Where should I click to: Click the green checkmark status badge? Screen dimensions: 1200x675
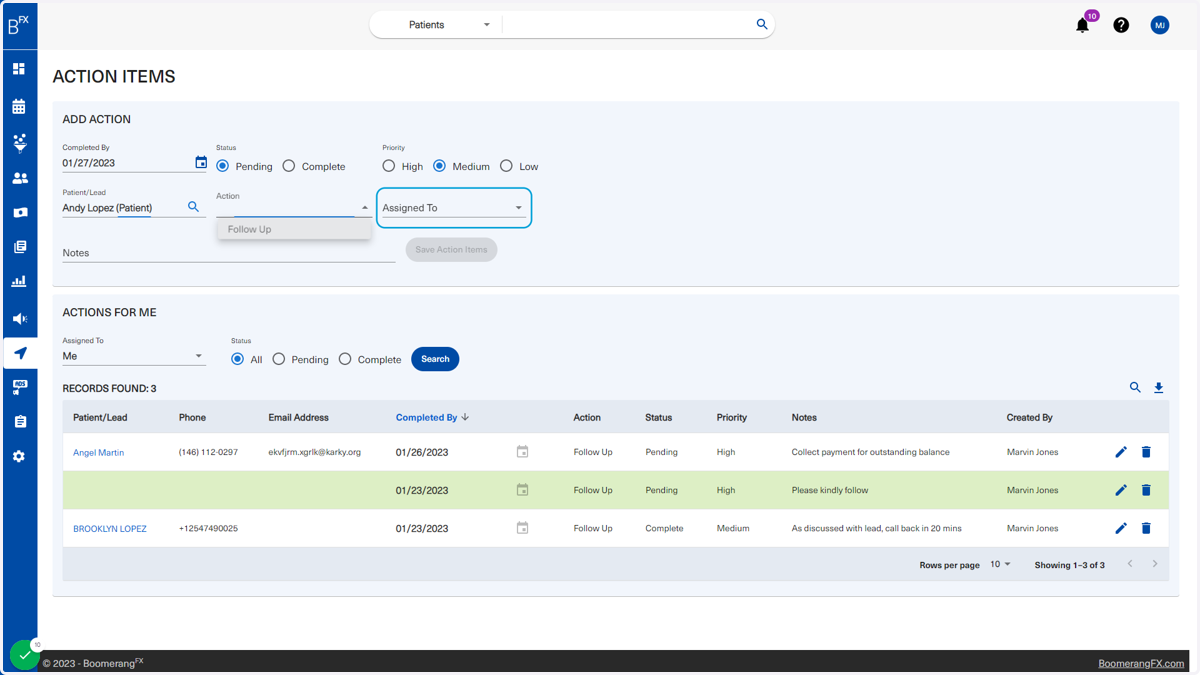(24, 655)
